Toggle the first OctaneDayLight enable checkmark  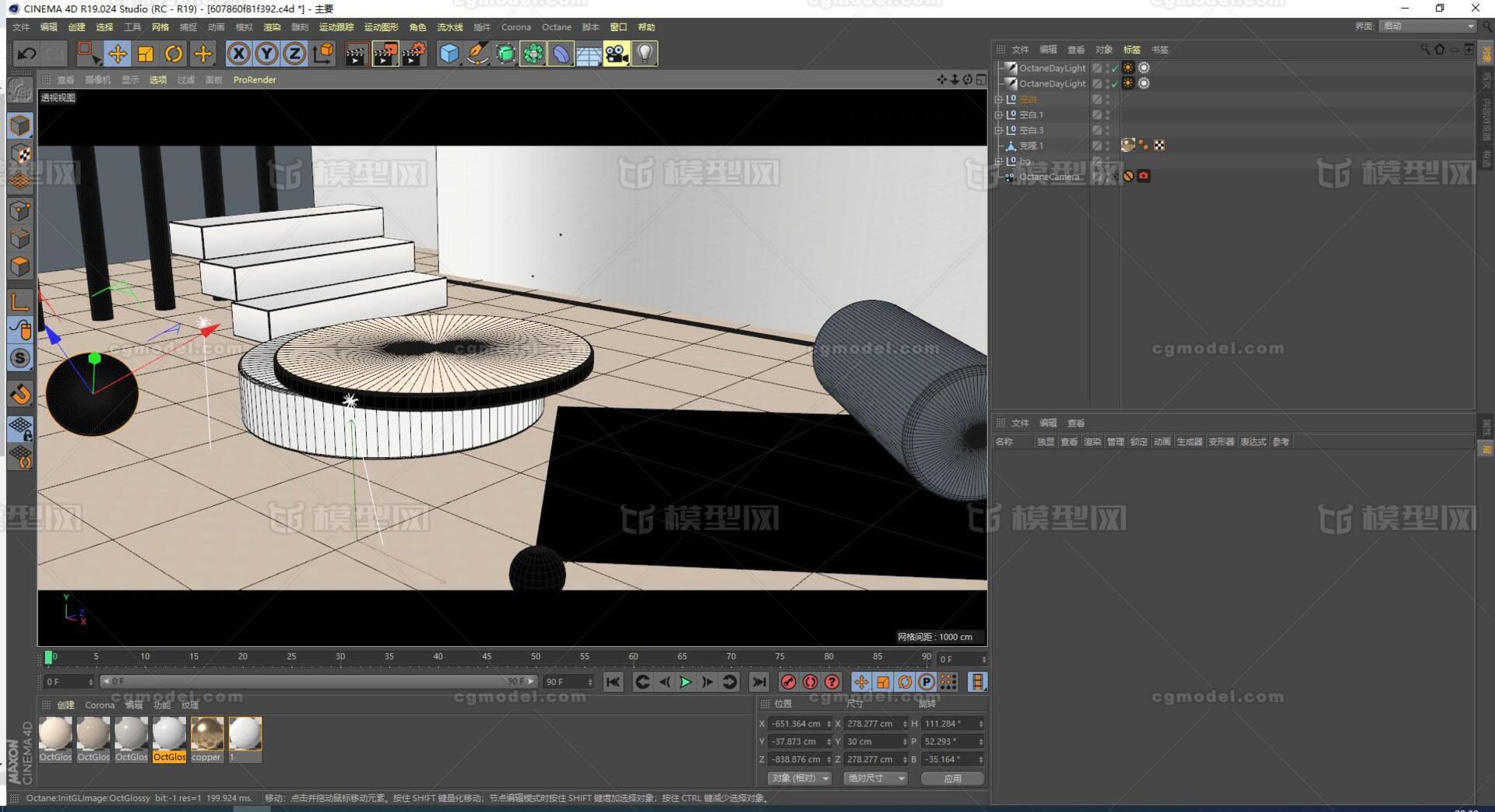[1114, 69]
